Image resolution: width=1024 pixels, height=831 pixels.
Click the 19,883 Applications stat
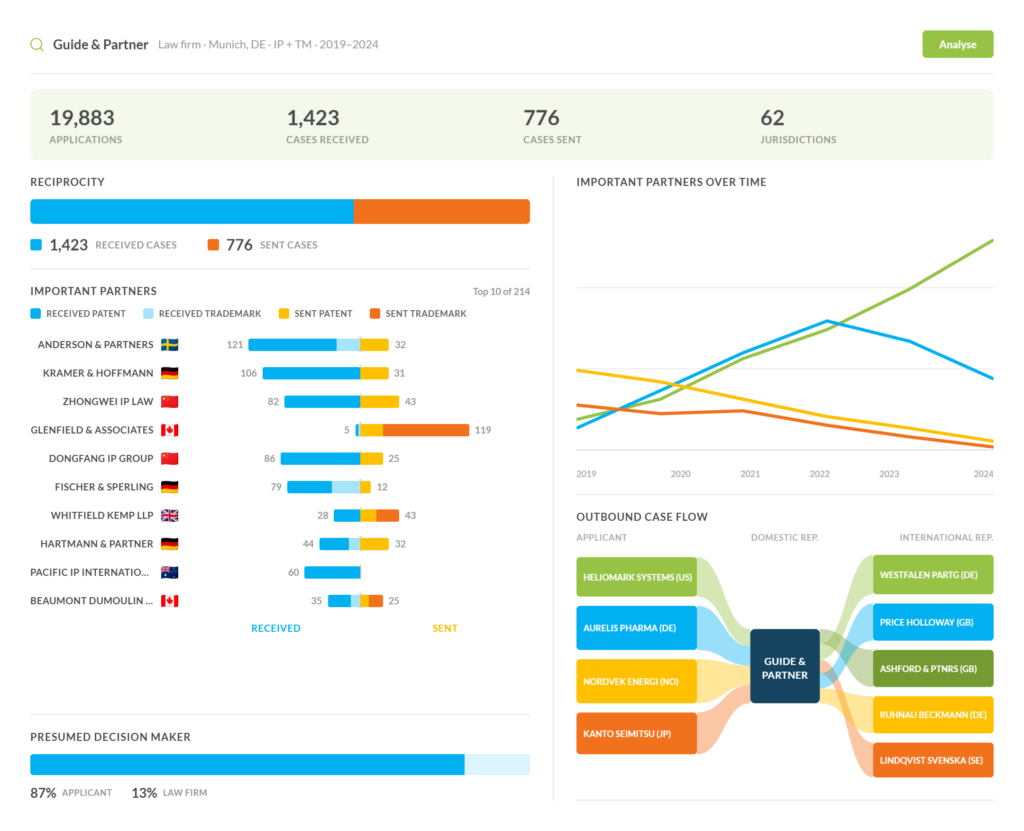click(86, 126)
